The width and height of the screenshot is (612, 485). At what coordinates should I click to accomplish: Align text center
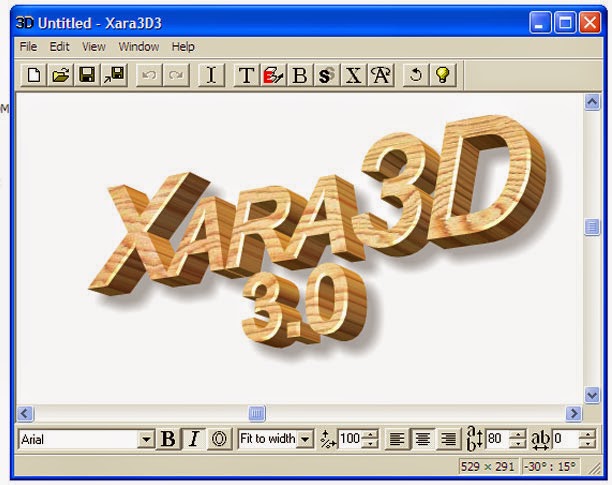click(423, 439)
